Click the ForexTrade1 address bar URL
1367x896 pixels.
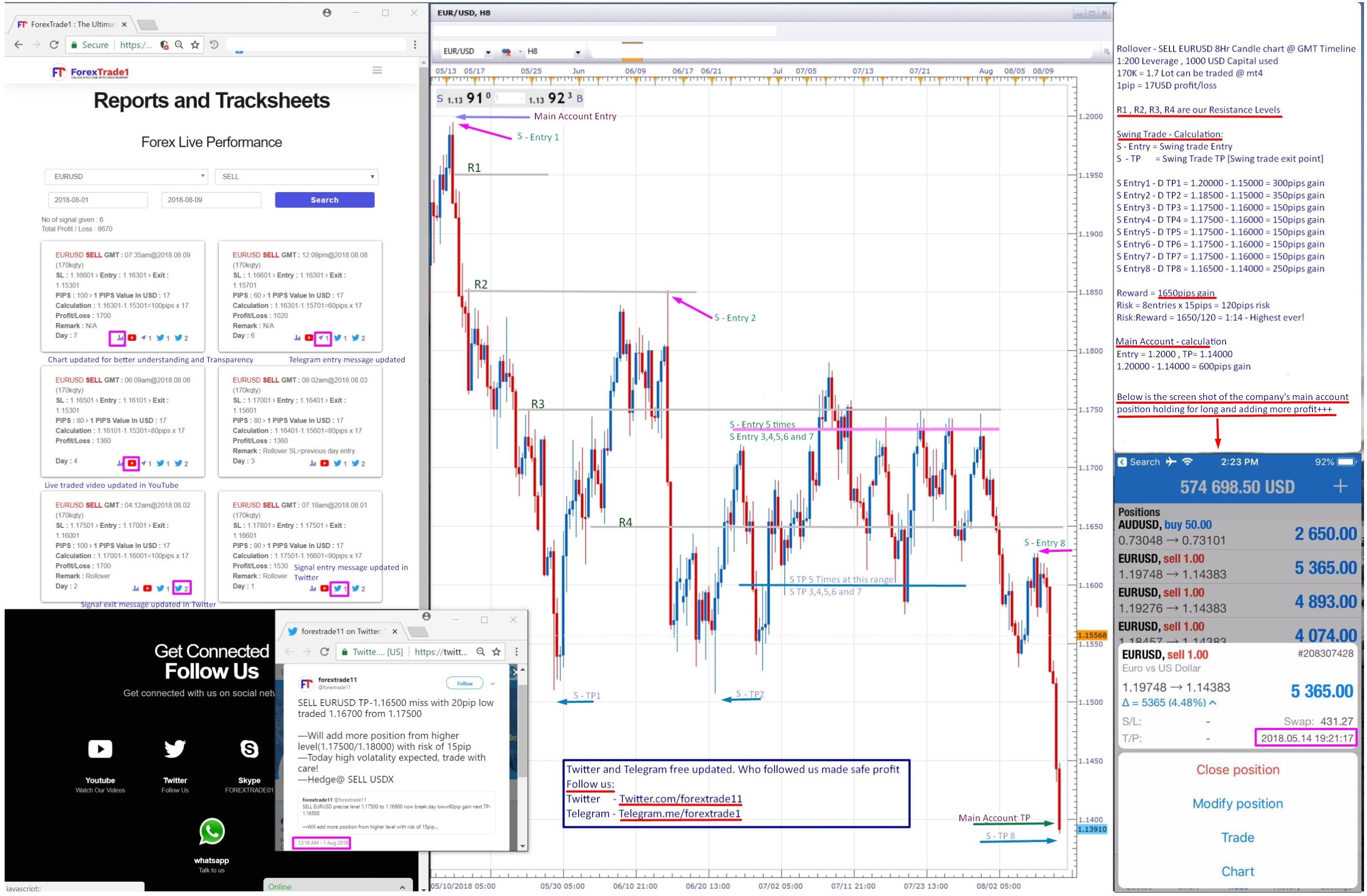pyautogui.click(x=136, y=45)
